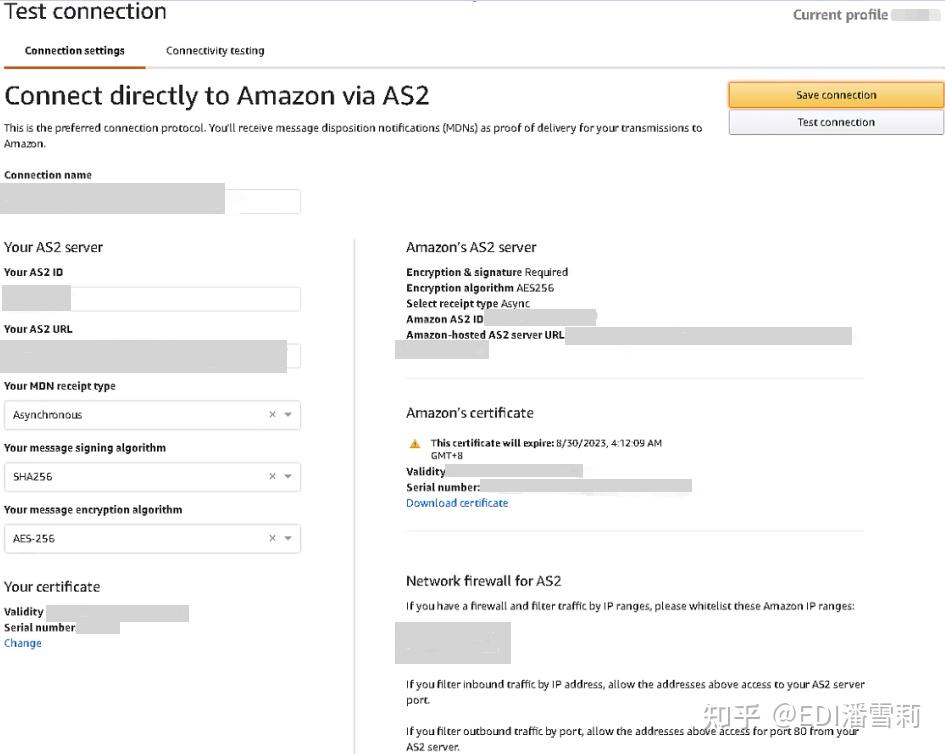Viewport: 945px width, 754px height.
Task: Click the Change link under Your certificate
Action: (22, 643)
